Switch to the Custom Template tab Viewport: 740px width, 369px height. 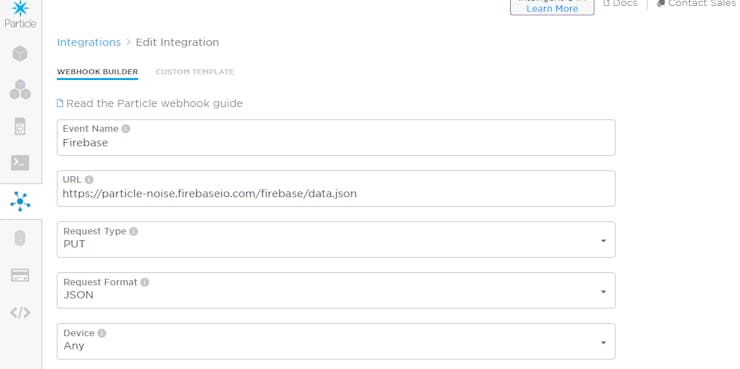point(195,72)
